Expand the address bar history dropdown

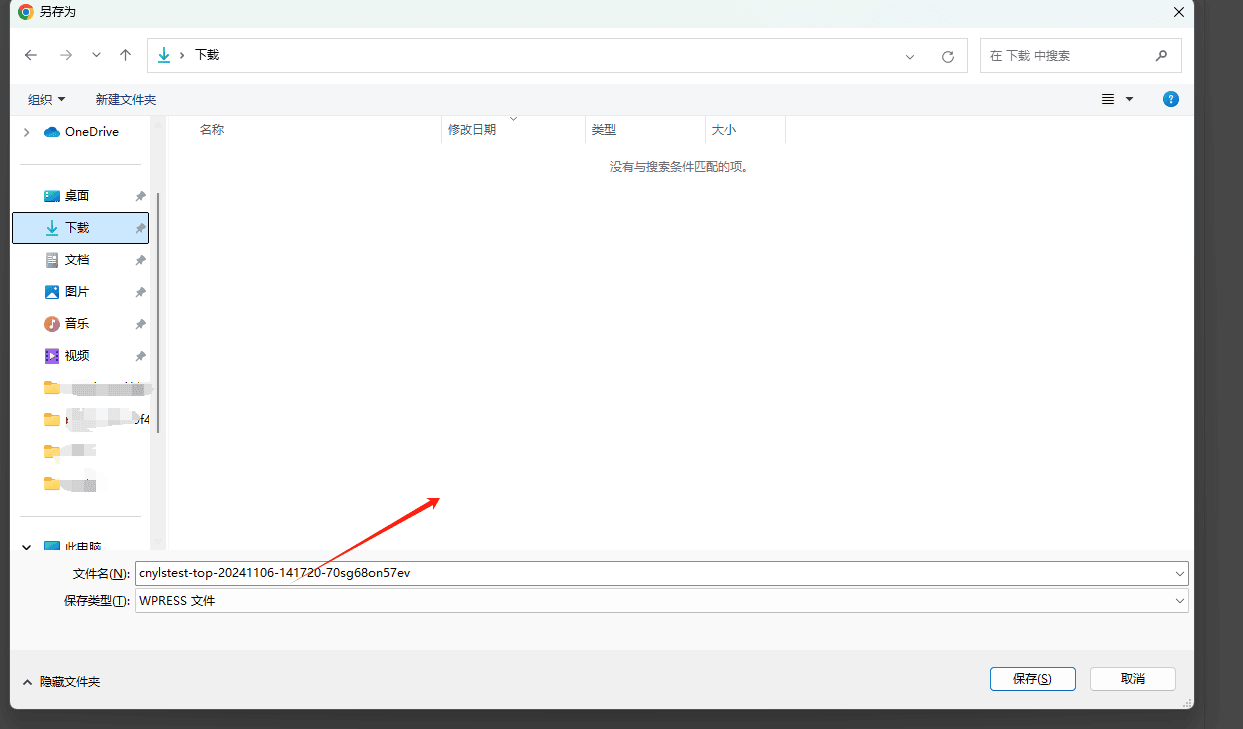point(910,57)
